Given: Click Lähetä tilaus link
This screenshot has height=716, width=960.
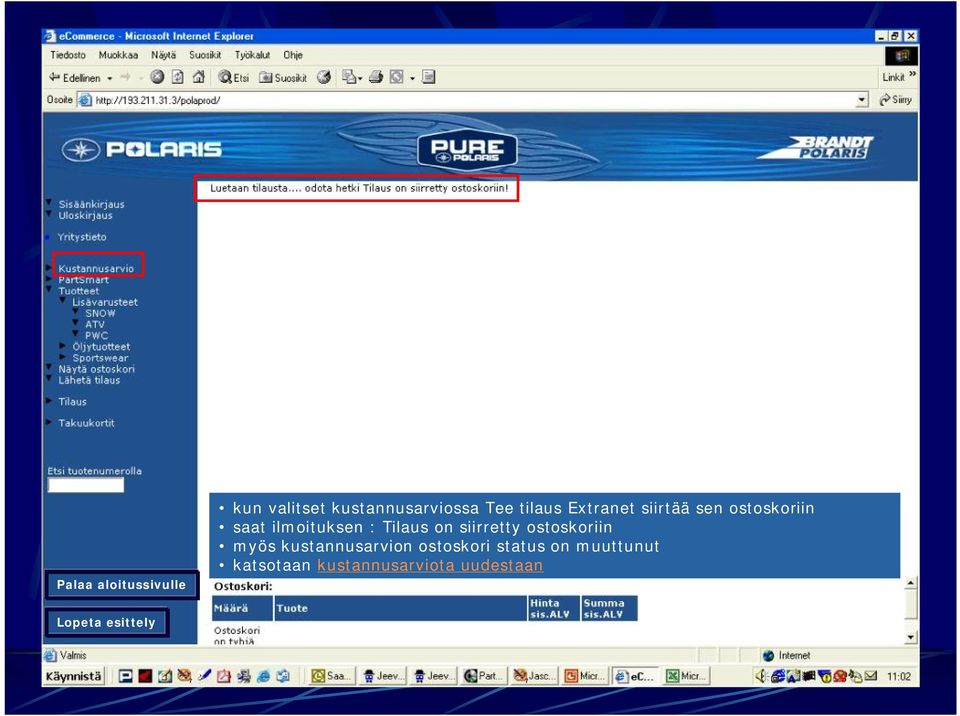Looking at the screenshot, I should point(89,380).
